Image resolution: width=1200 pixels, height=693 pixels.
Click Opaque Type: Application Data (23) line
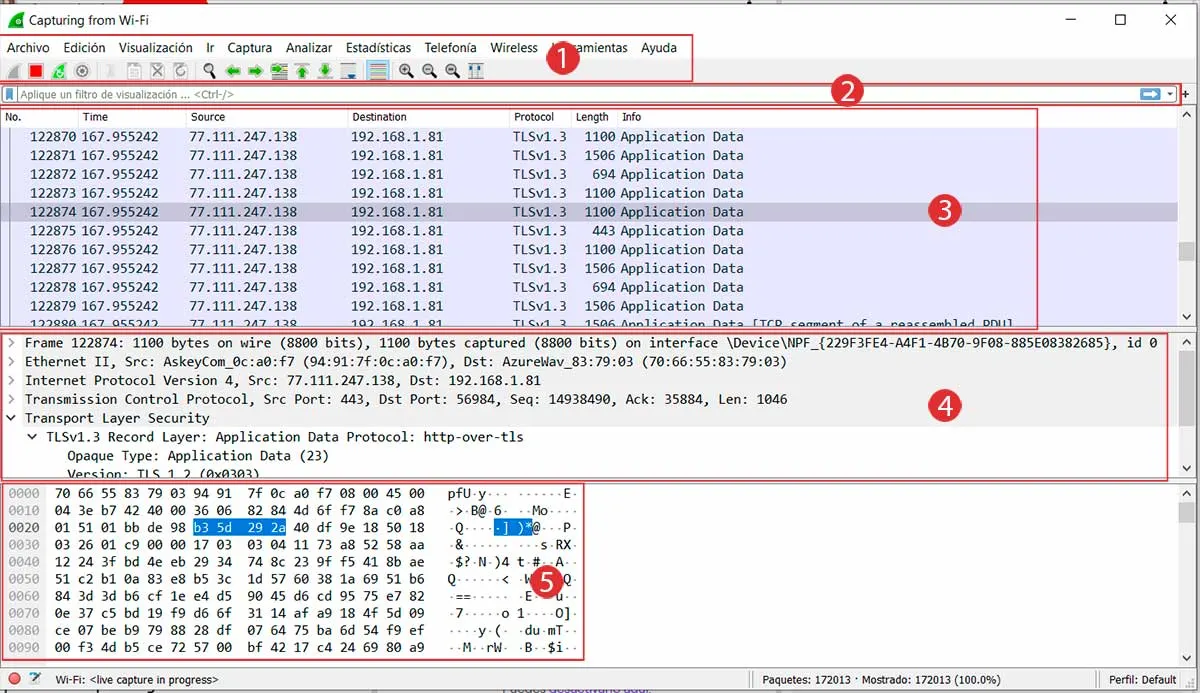[x=197, y=456]
